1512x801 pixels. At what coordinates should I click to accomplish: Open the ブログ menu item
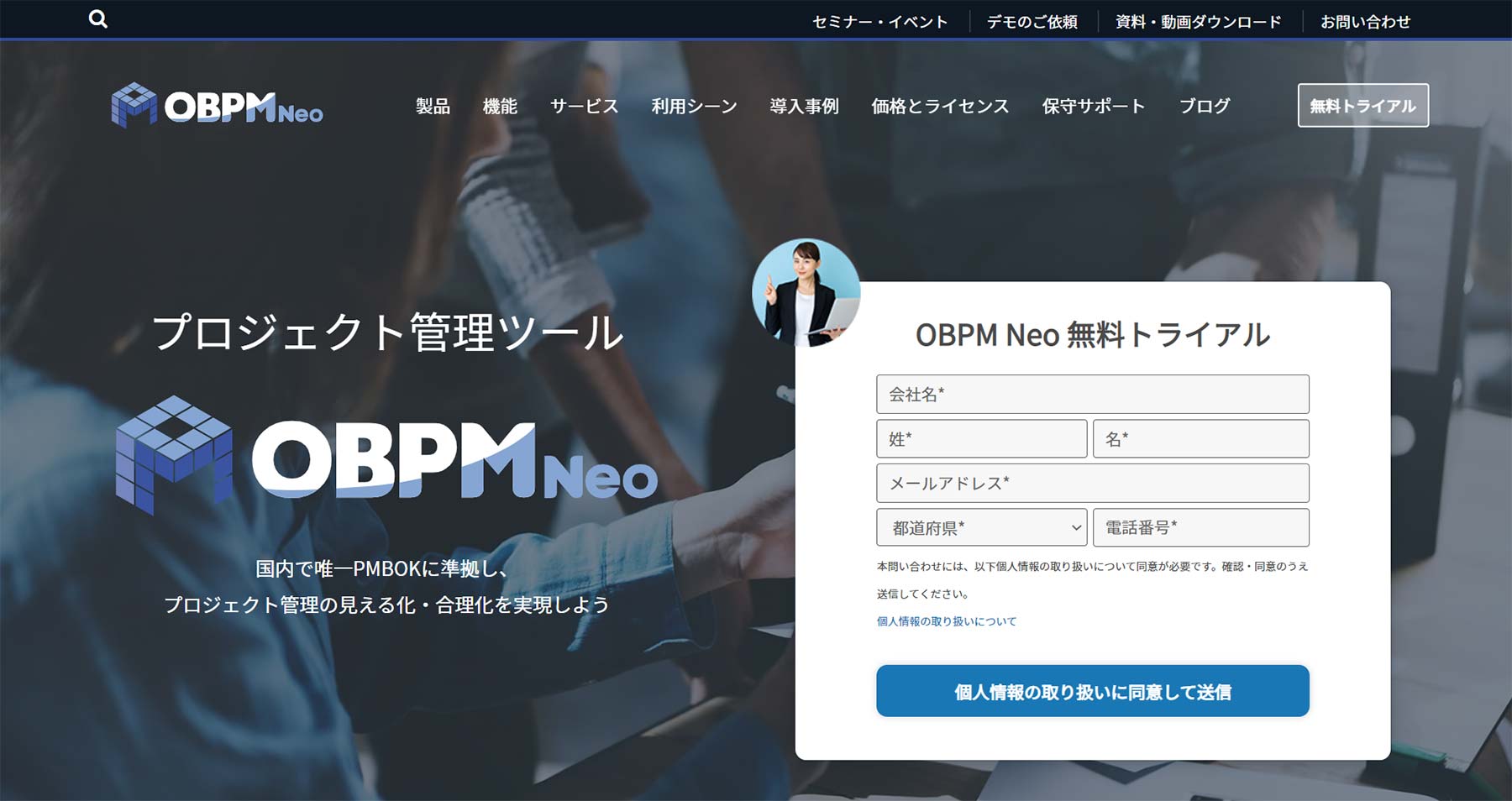click(x=1205, y=106)
